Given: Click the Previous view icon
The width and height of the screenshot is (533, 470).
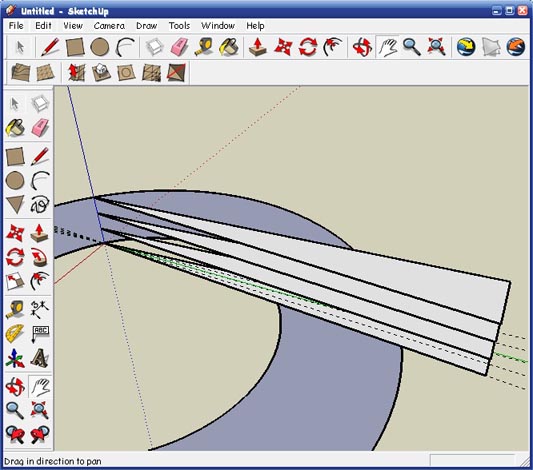Looking at the screenshot, I should pyautogui.click(x=15, y=435).
